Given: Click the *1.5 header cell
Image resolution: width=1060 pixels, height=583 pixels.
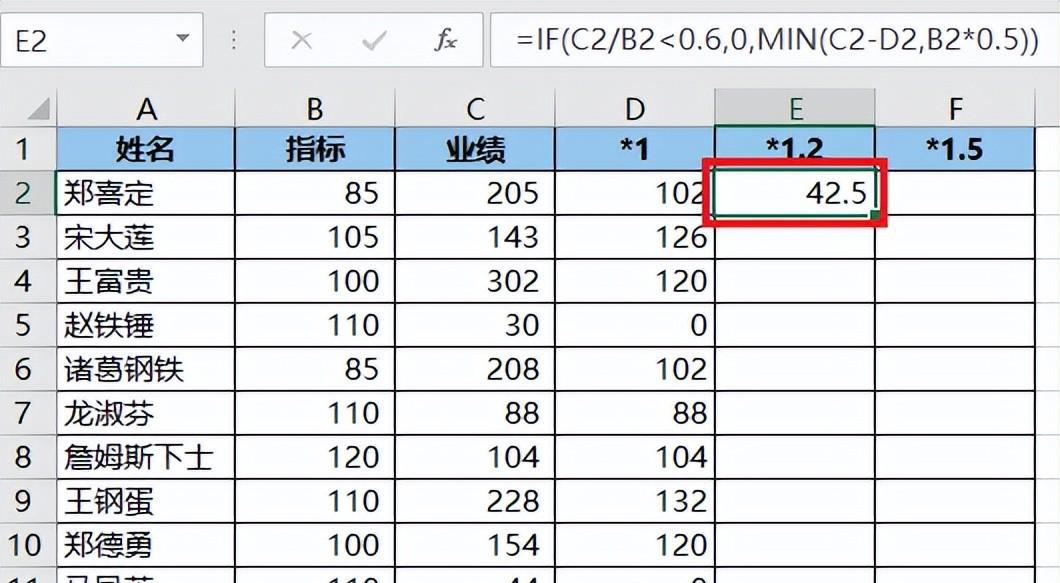Looking at the screenshot, I should (x=955, y=149).
